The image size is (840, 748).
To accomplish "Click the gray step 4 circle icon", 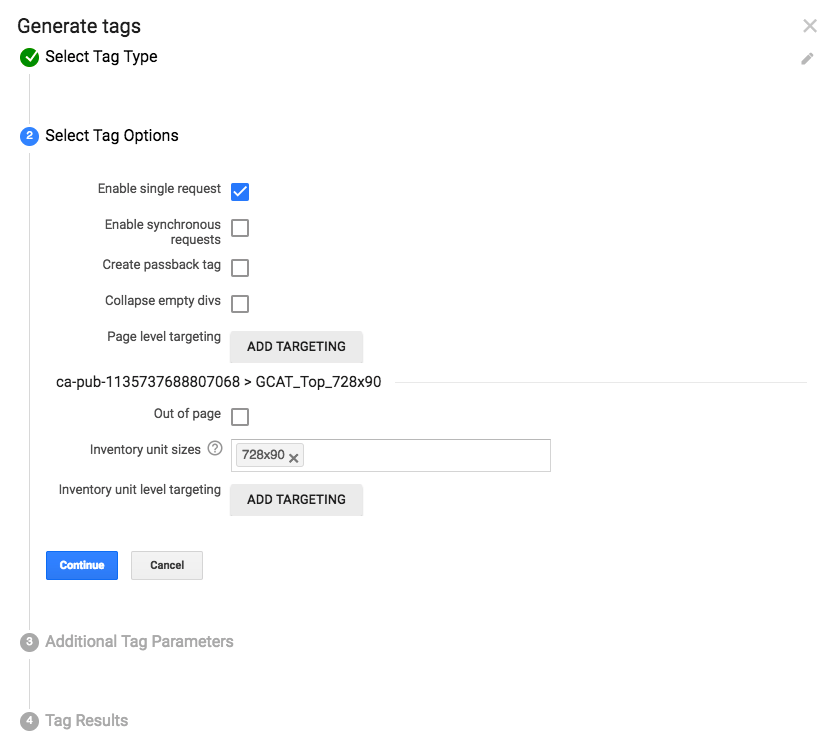I will tap(29, 721).
